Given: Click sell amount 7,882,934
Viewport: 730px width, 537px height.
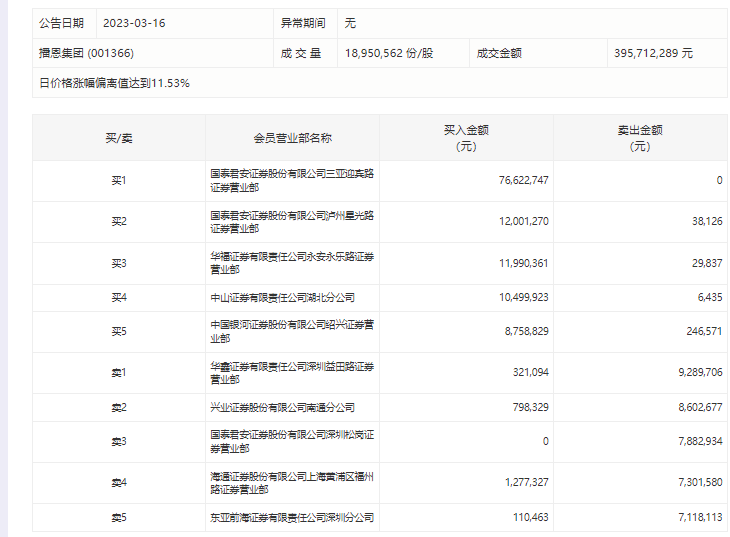Looking at the screenshot, I should coord(700,441).
